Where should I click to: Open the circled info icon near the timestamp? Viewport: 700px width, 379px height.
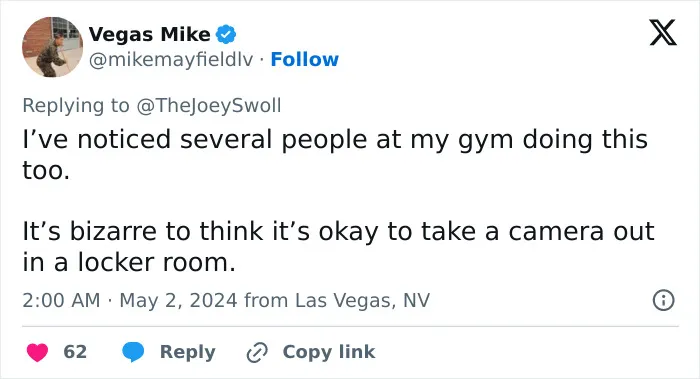pos(663,300)
